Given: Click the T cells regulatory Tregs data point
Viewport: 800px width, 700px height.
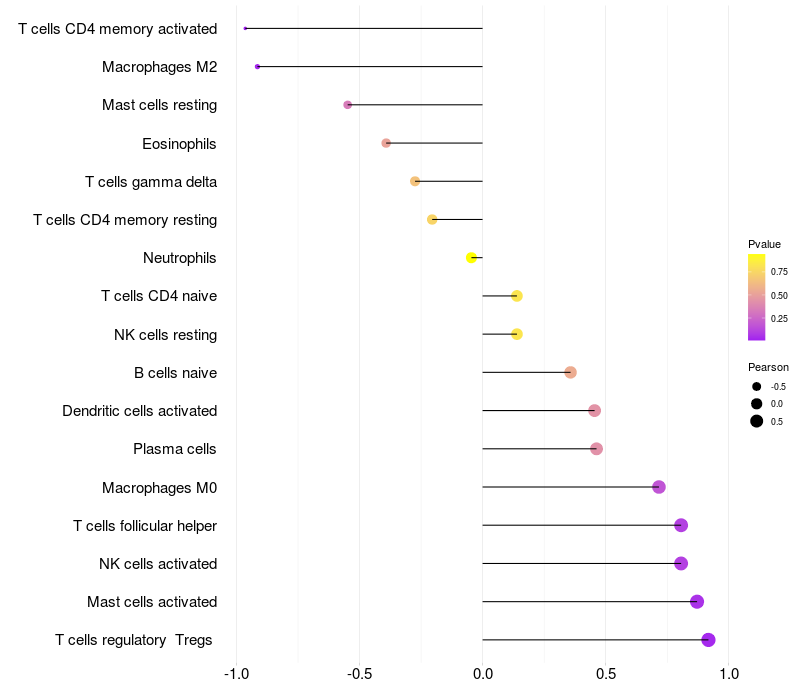Looking at the screenshot, I should coord(708,640).
